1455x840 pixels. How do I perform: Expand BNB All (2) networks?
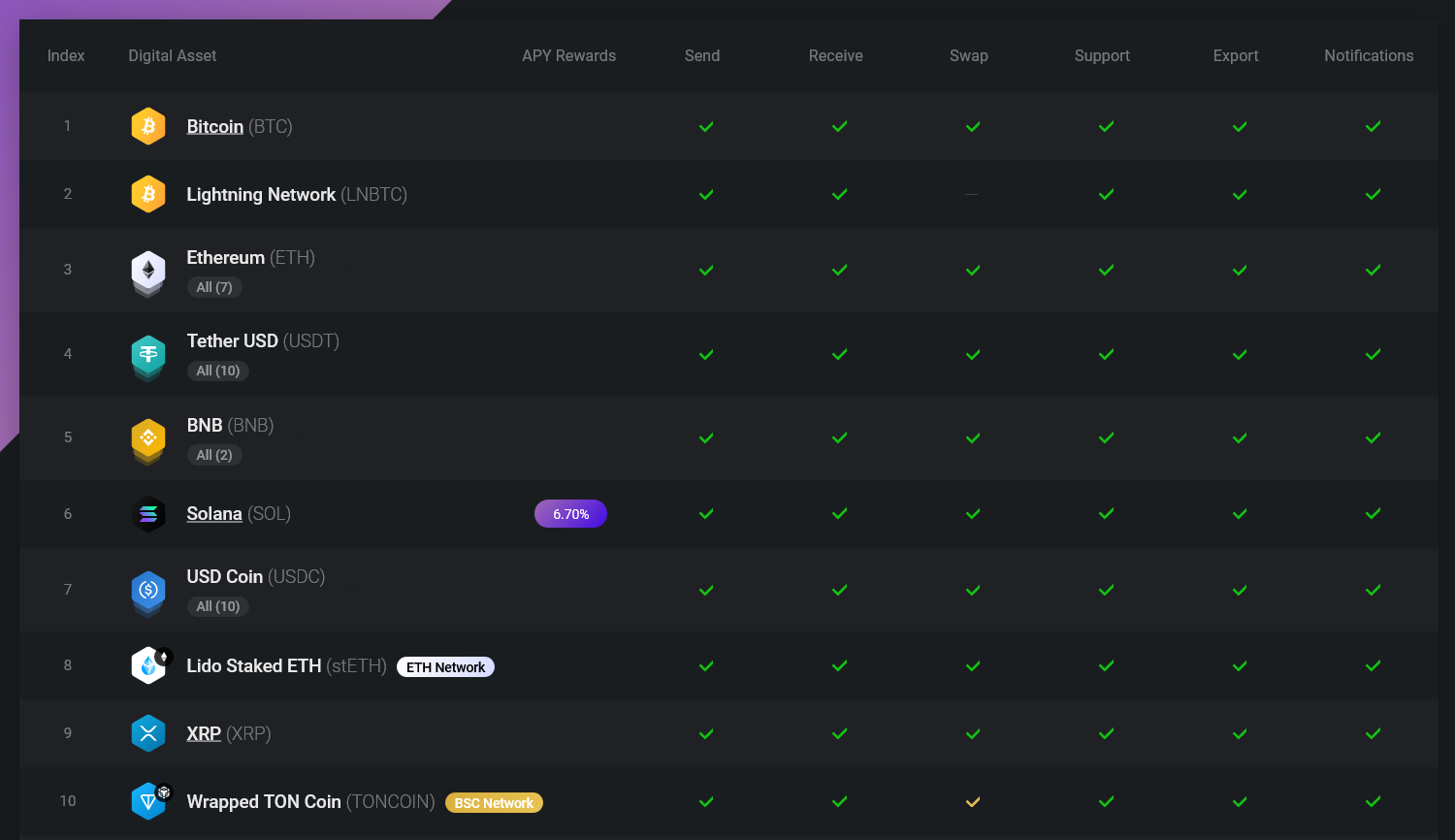214,455
